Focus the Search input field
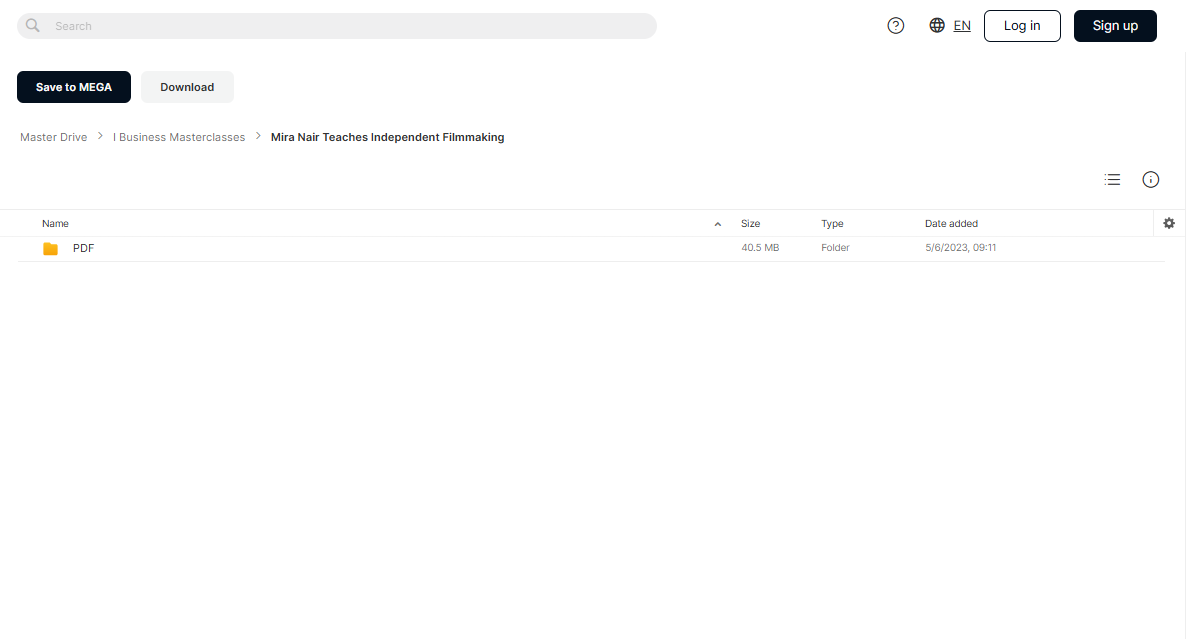Viewport: 1186px width, 639px height. (337, 26)
